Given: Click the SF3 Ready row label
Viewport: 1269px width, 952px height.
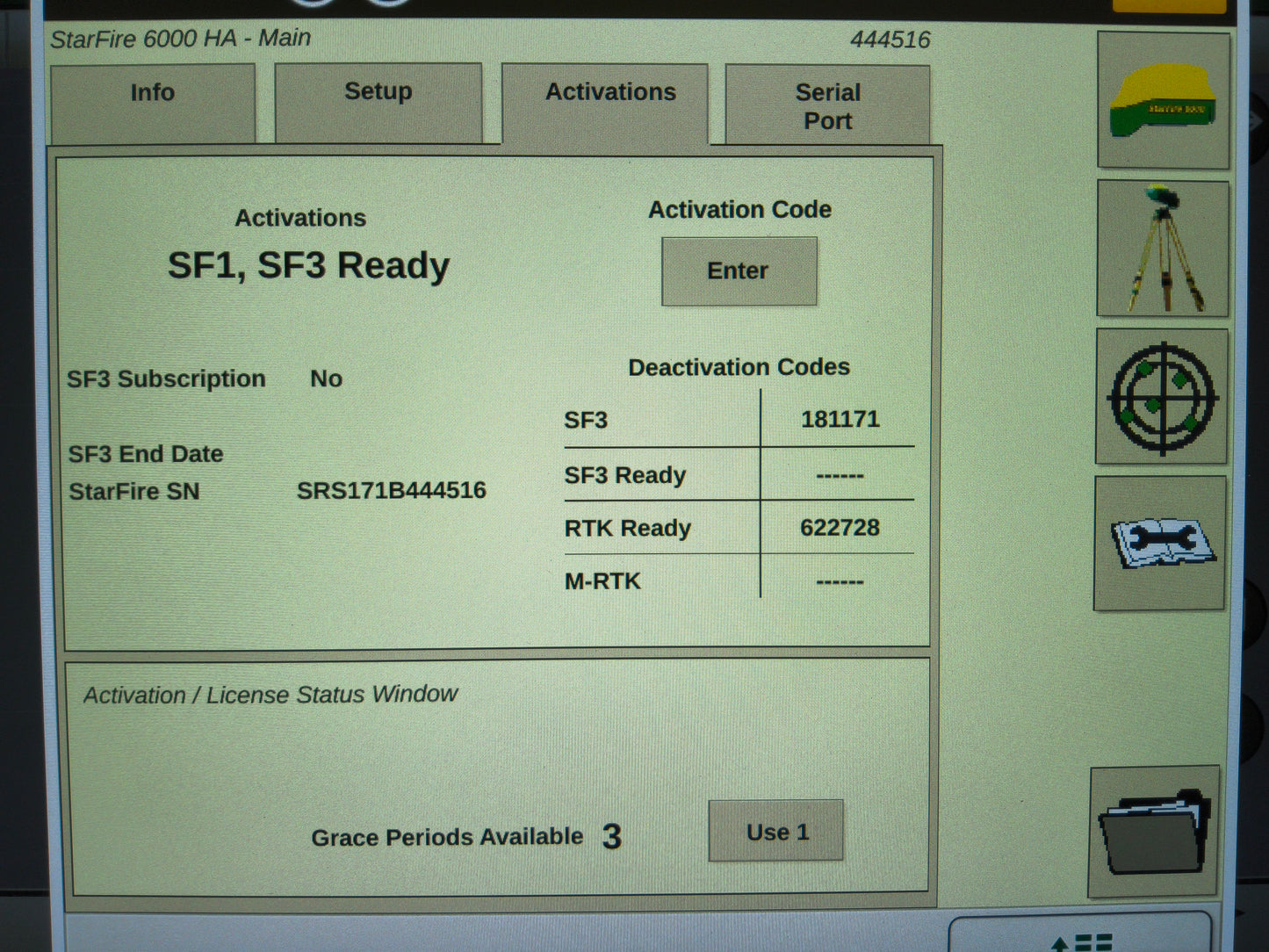Looking at the screenshot, I should [x=624, y=475].
